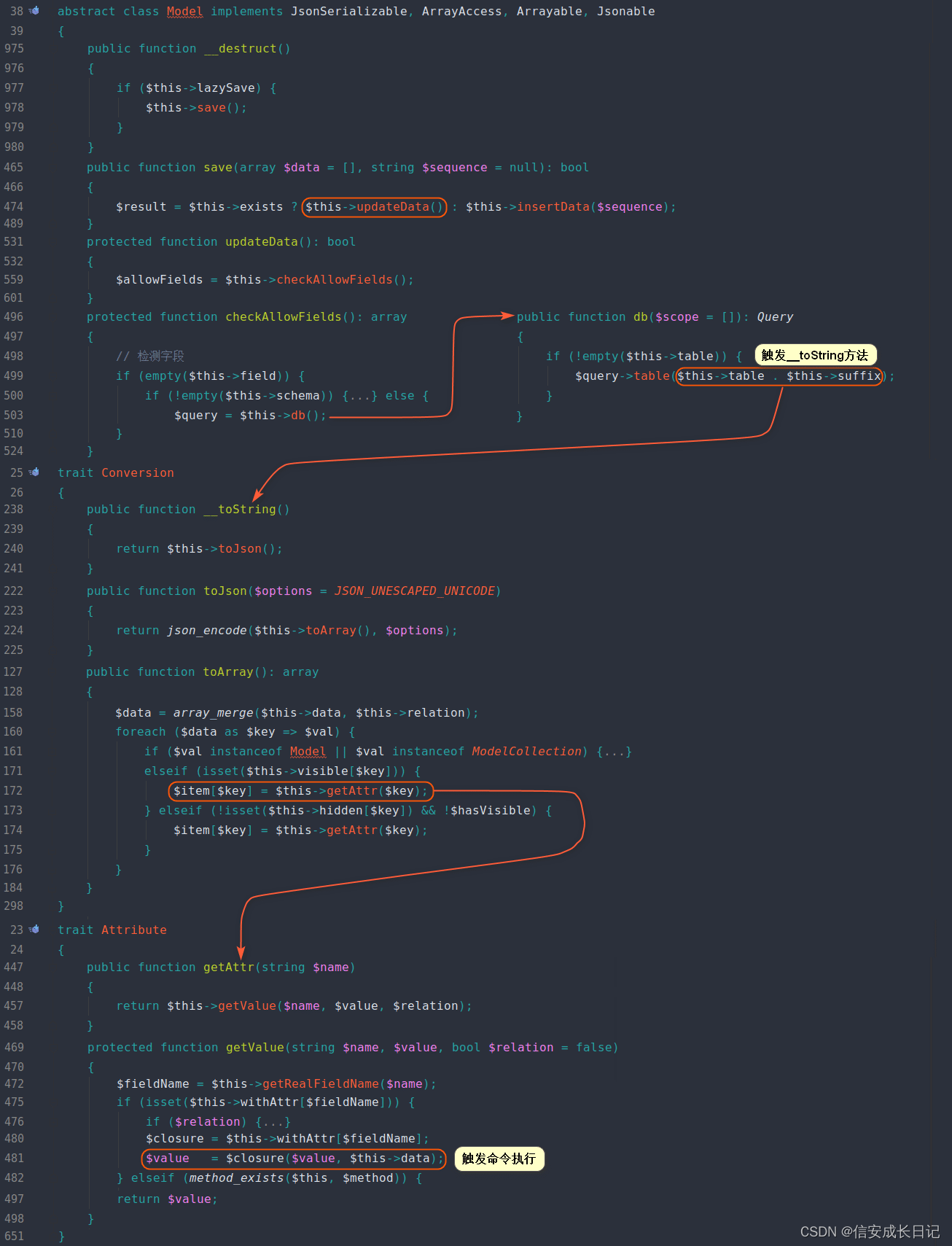Image resolution: width=952 pixels, height=1246 pixels.
Task: Click db function name in public function db
Action: click(x=641, y=317)
